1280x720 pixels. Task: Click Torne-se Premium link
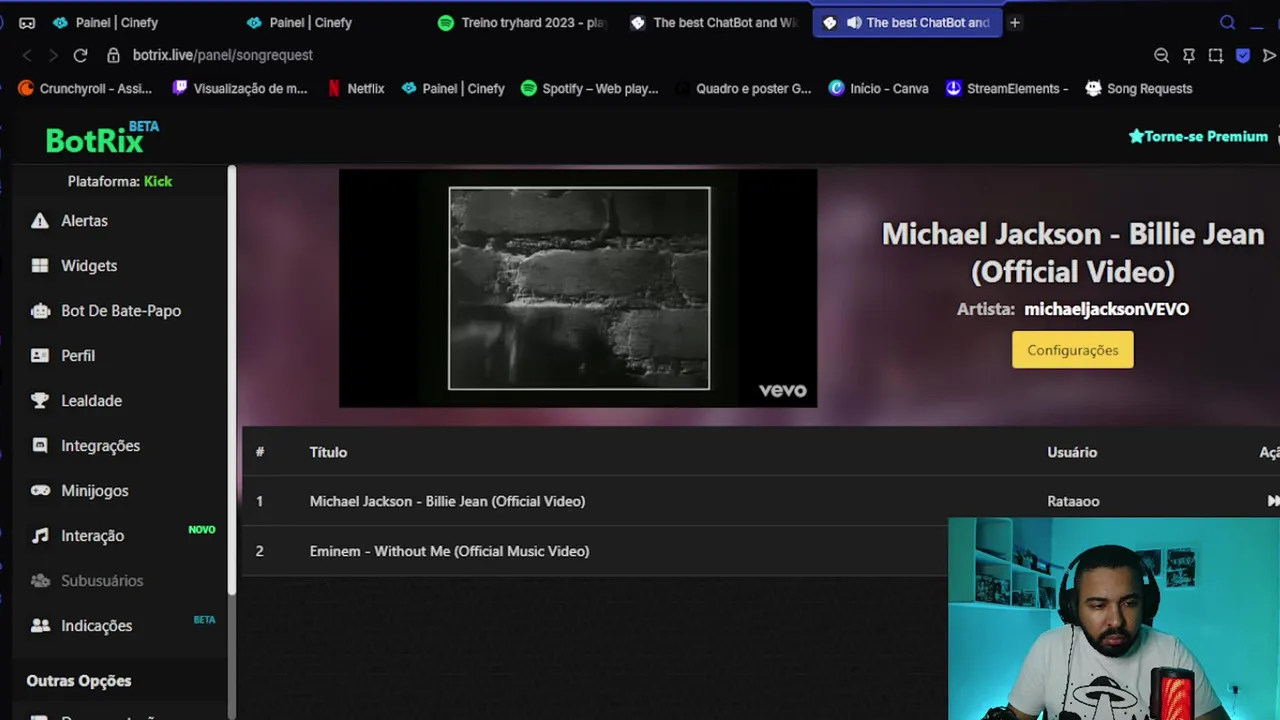(1198, 137)
